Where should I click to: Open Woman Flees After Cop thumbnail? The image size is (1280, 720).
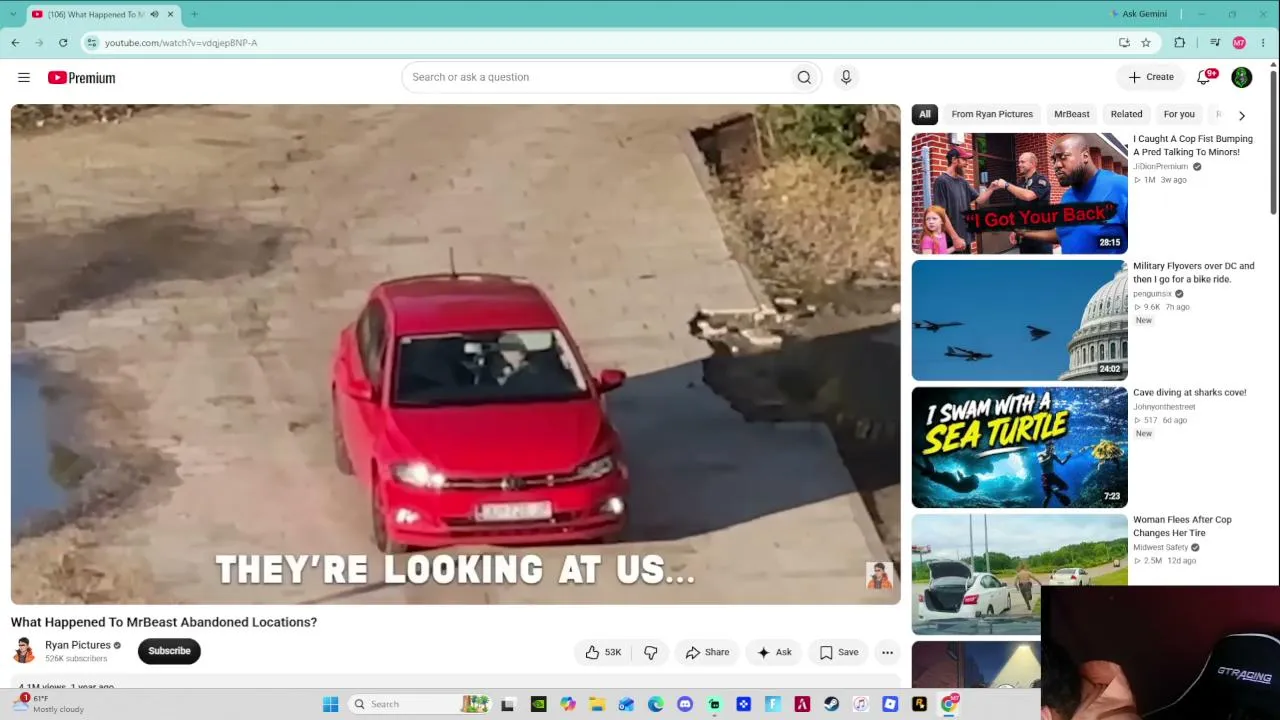point(1019,575)
